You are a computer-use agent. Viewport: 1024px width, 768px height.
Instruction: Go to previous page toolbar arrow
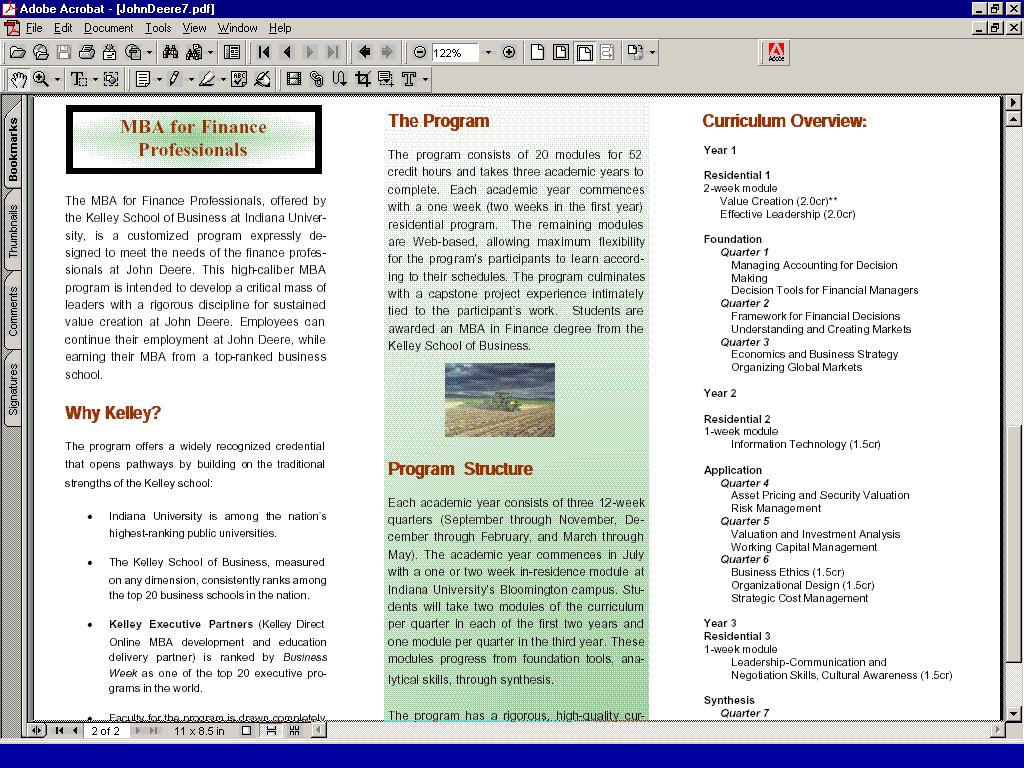pyautogui.click(x=287, y=52)
